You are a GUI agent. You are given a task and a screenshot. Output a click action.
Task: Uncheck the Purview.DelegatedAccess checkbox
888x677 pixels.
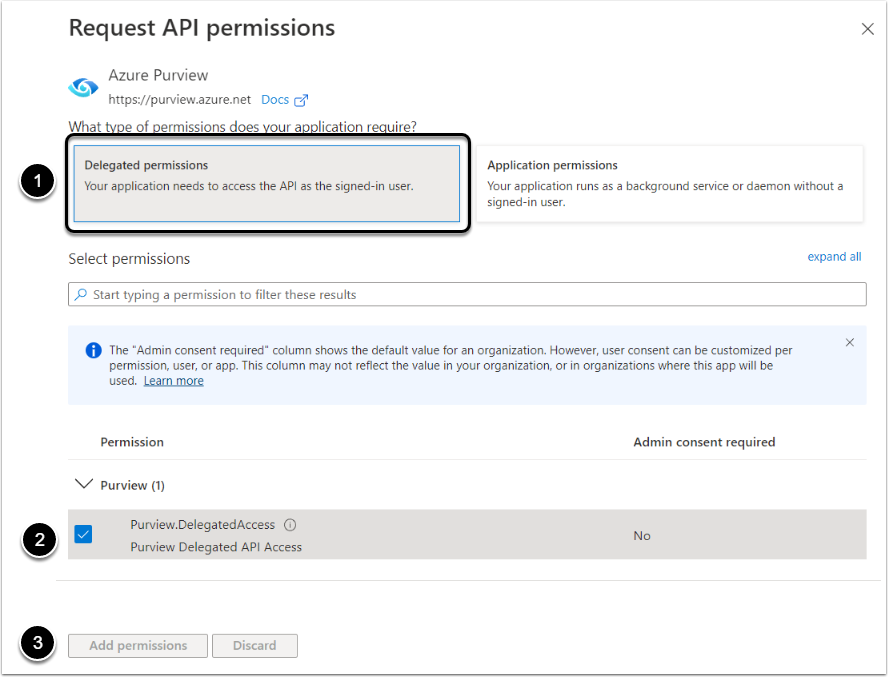point(84,535)
